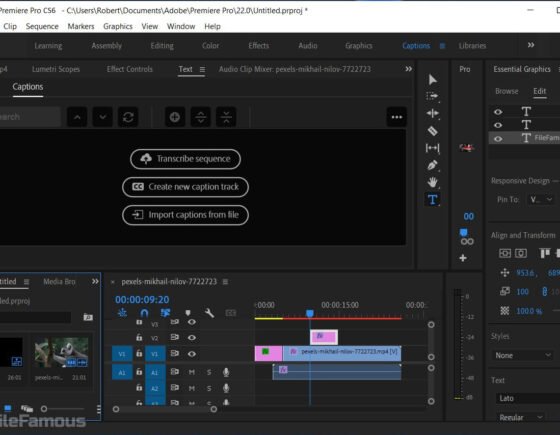
Task: Click the align center horizontally icon
Action: point(505,253)
